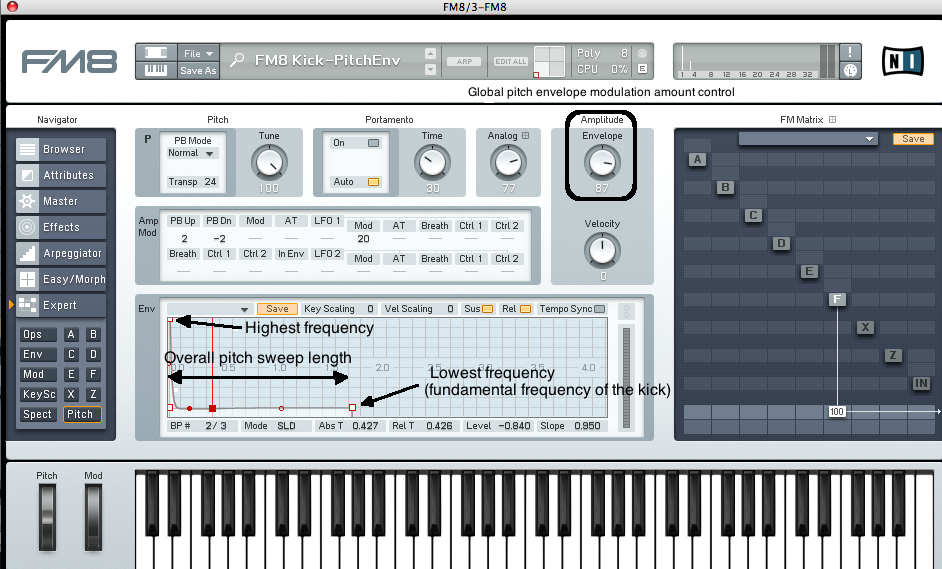Select operator Z editor button in the Expert section

[93, 394]
